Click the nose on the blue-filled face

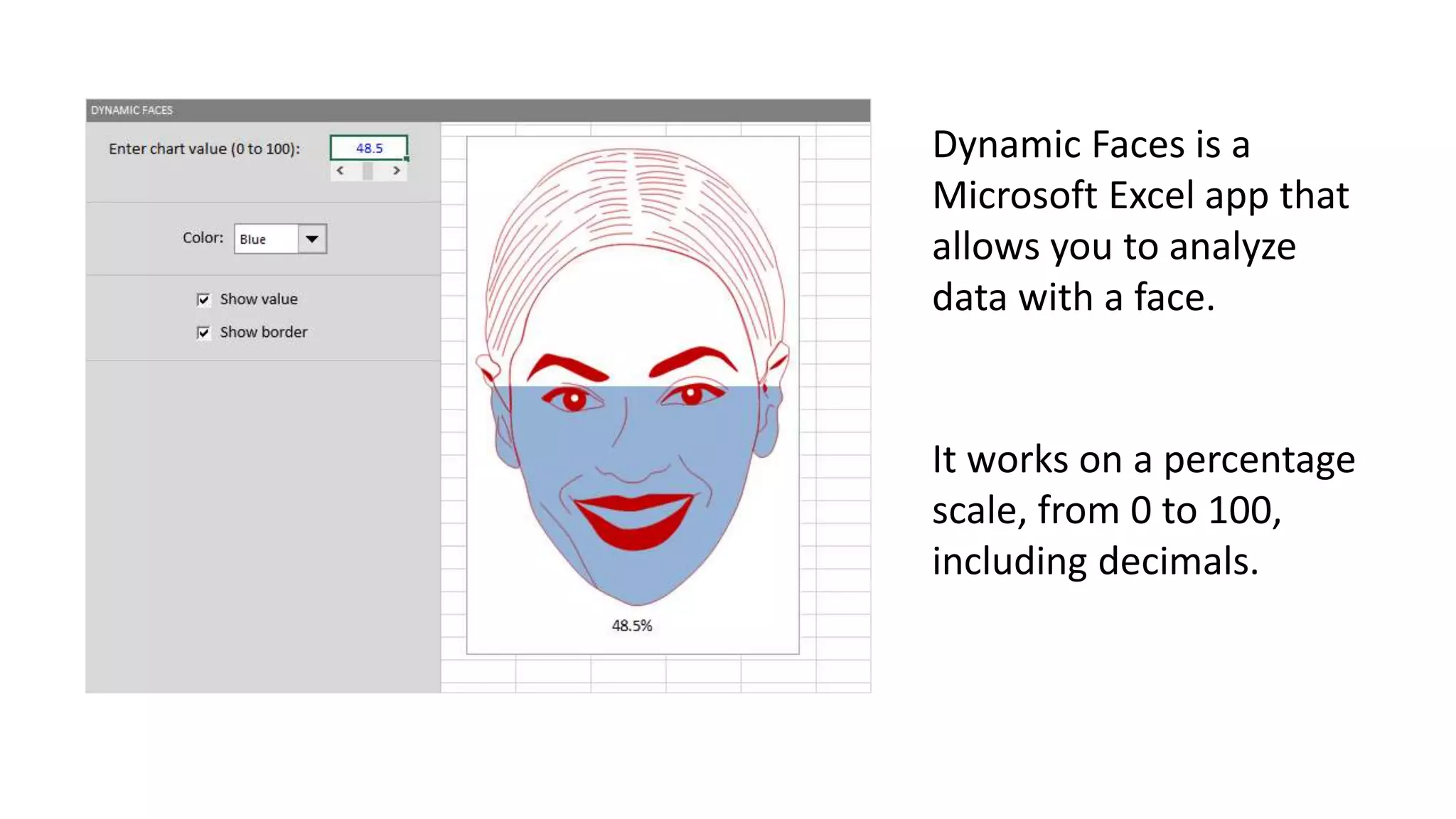626,455
